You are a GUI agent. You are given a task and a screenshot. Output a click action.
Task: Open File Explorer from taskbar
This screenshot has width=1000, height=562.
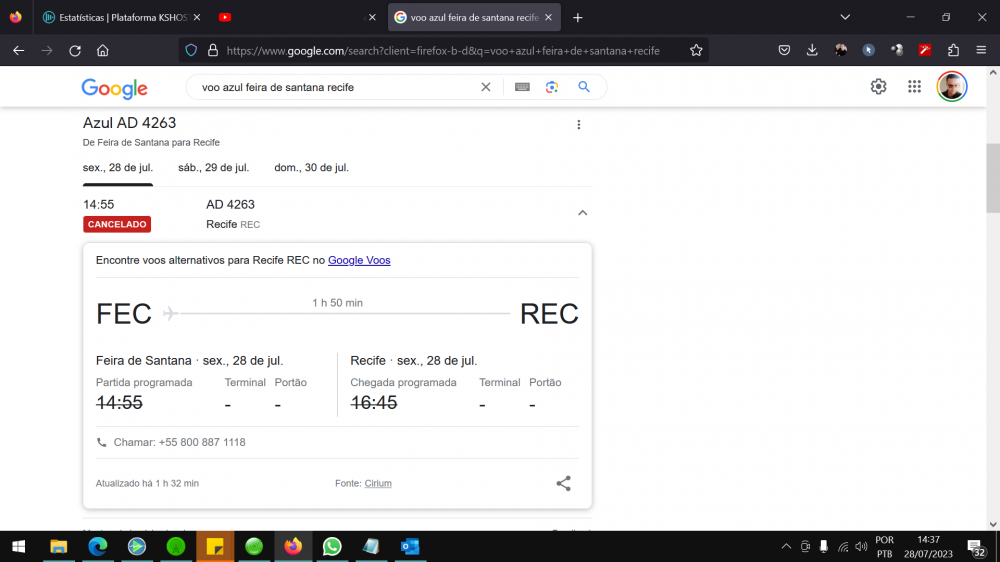click(59, 547)
